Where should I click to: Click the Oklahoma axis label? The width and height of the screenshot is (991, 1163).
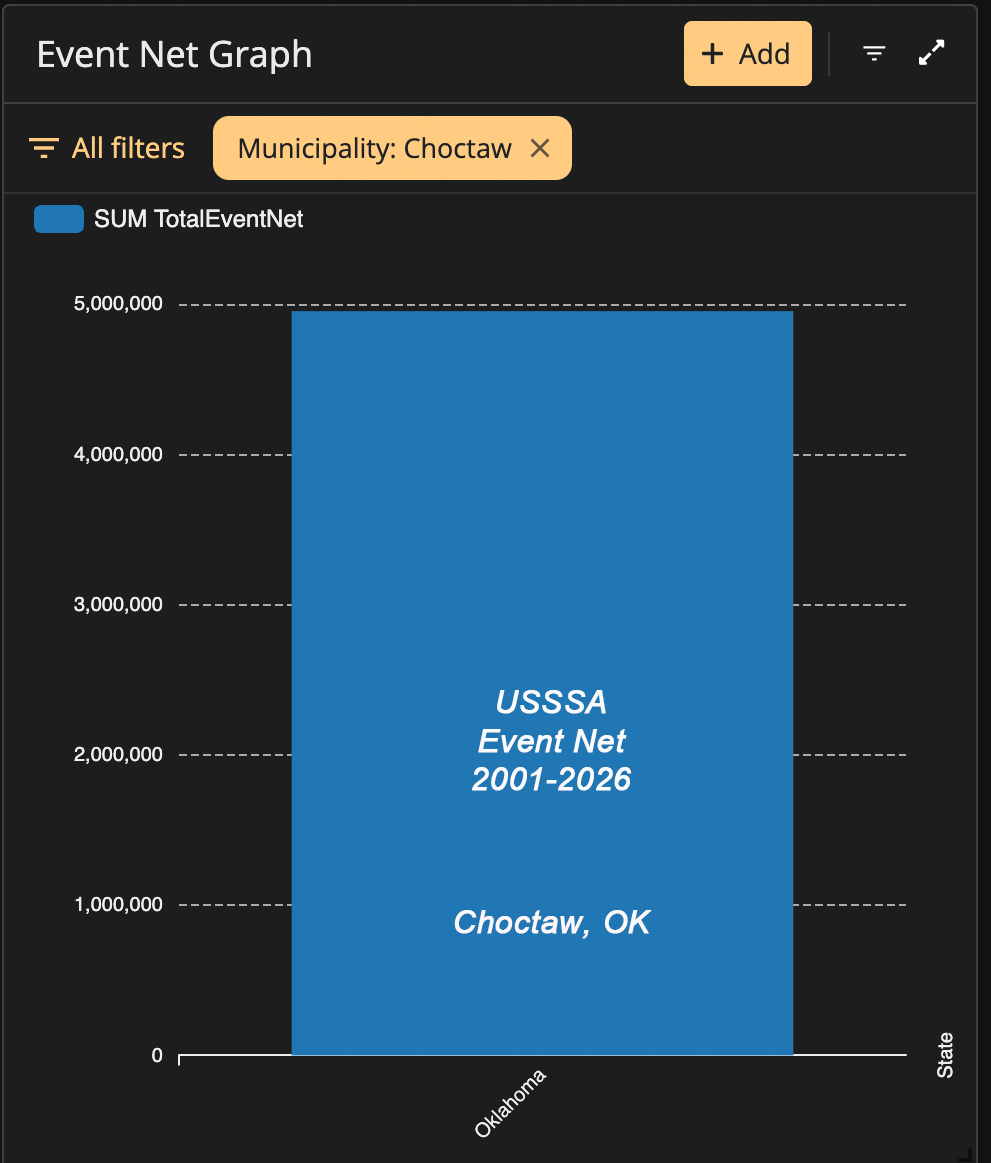click(510, 1103)
